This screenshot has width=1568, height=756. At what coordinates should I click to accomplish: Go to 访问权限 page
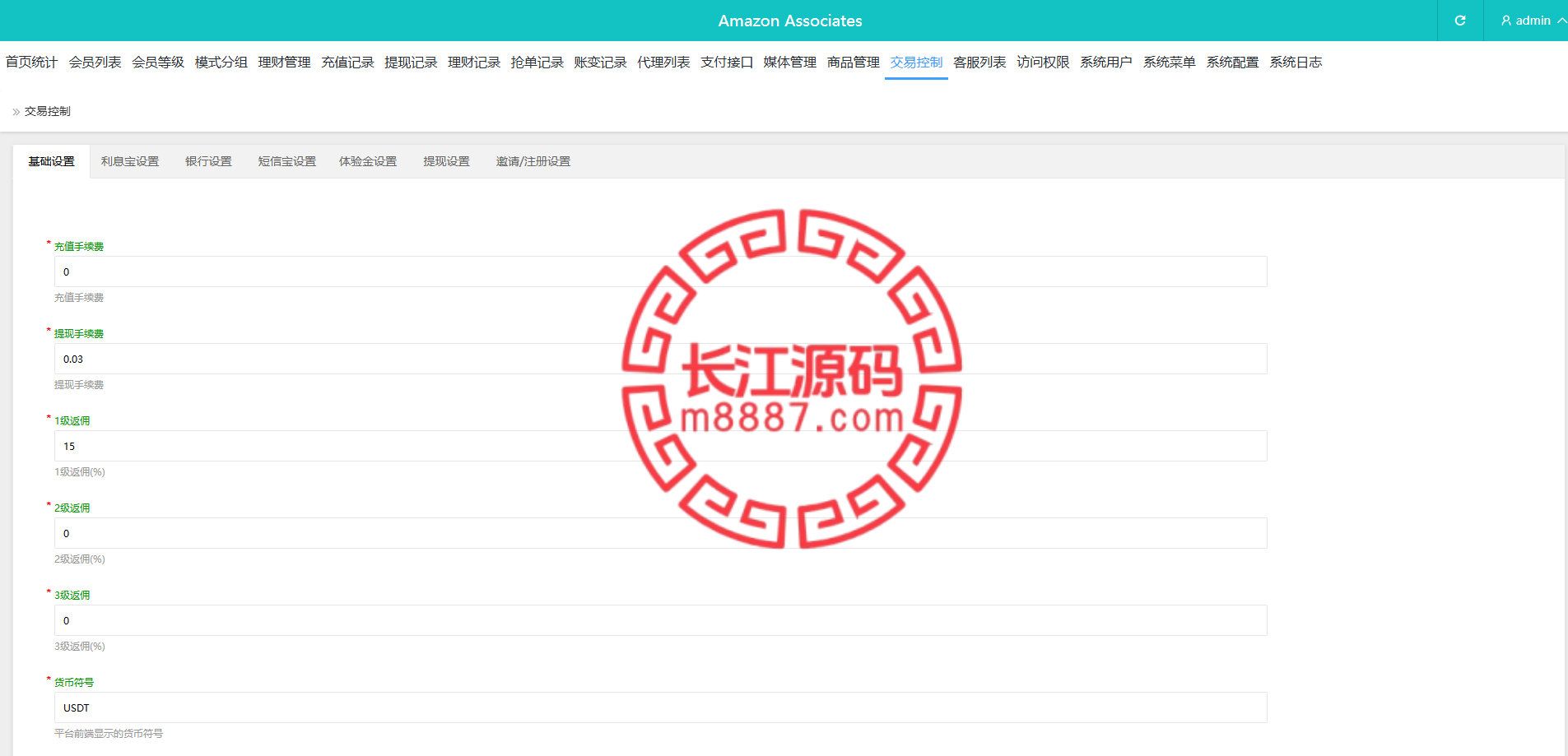pos(1043,63)
